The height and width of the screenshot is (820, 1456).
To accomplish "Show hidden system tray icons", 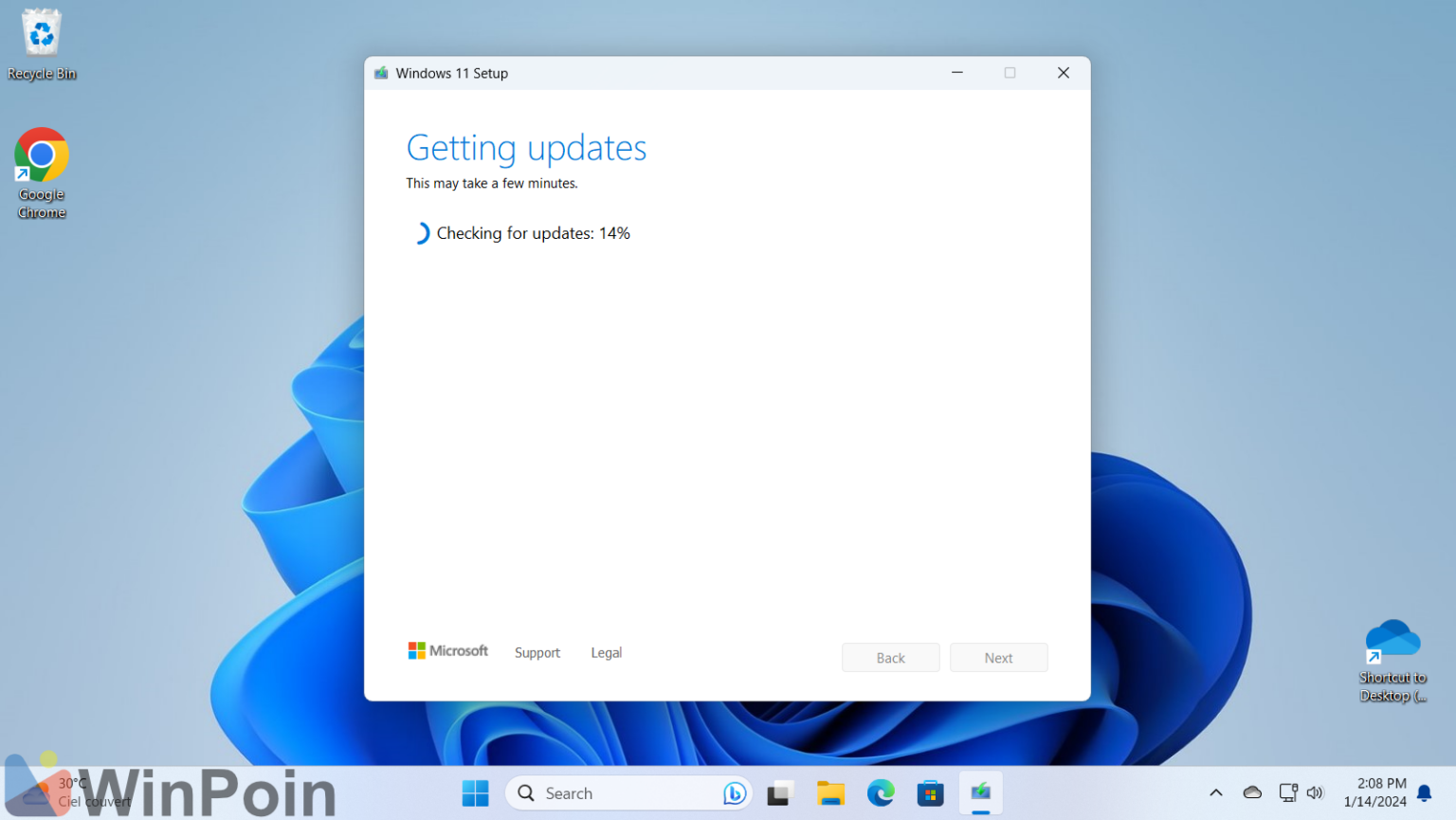I will (1216, 793).
